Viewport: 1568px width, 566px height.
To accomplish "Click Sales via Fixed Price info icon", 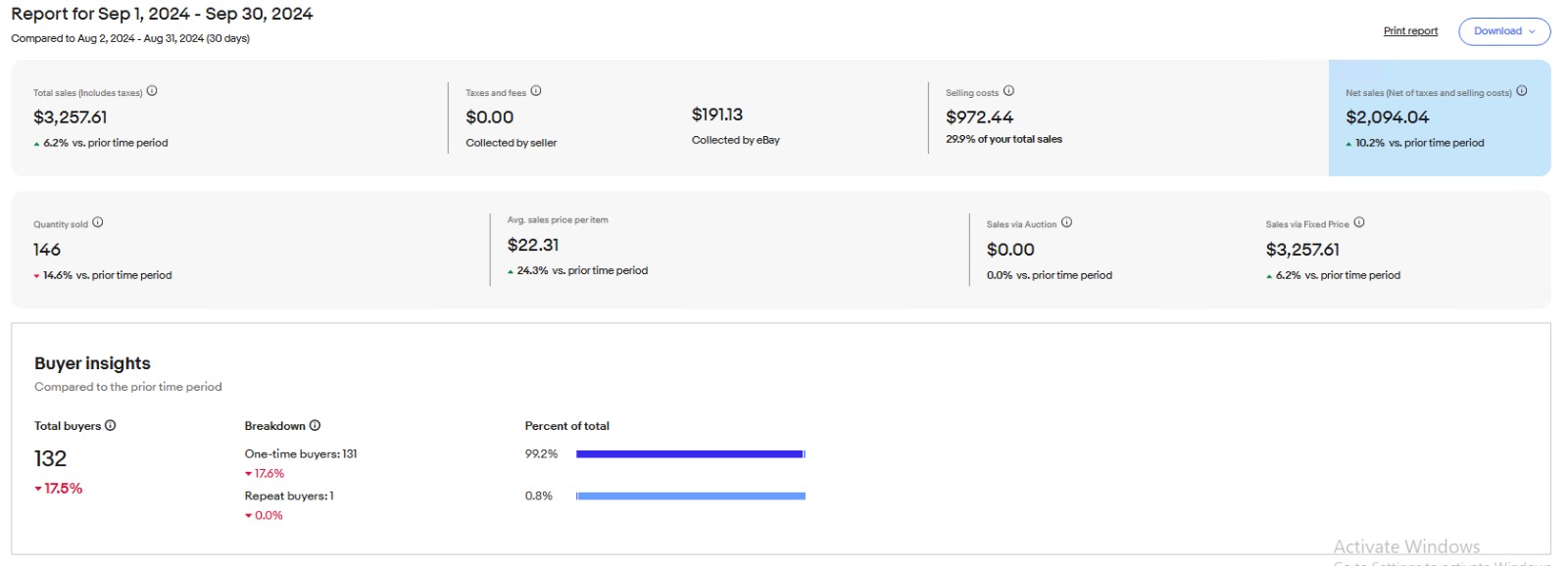I will [x=1359, y=222].
